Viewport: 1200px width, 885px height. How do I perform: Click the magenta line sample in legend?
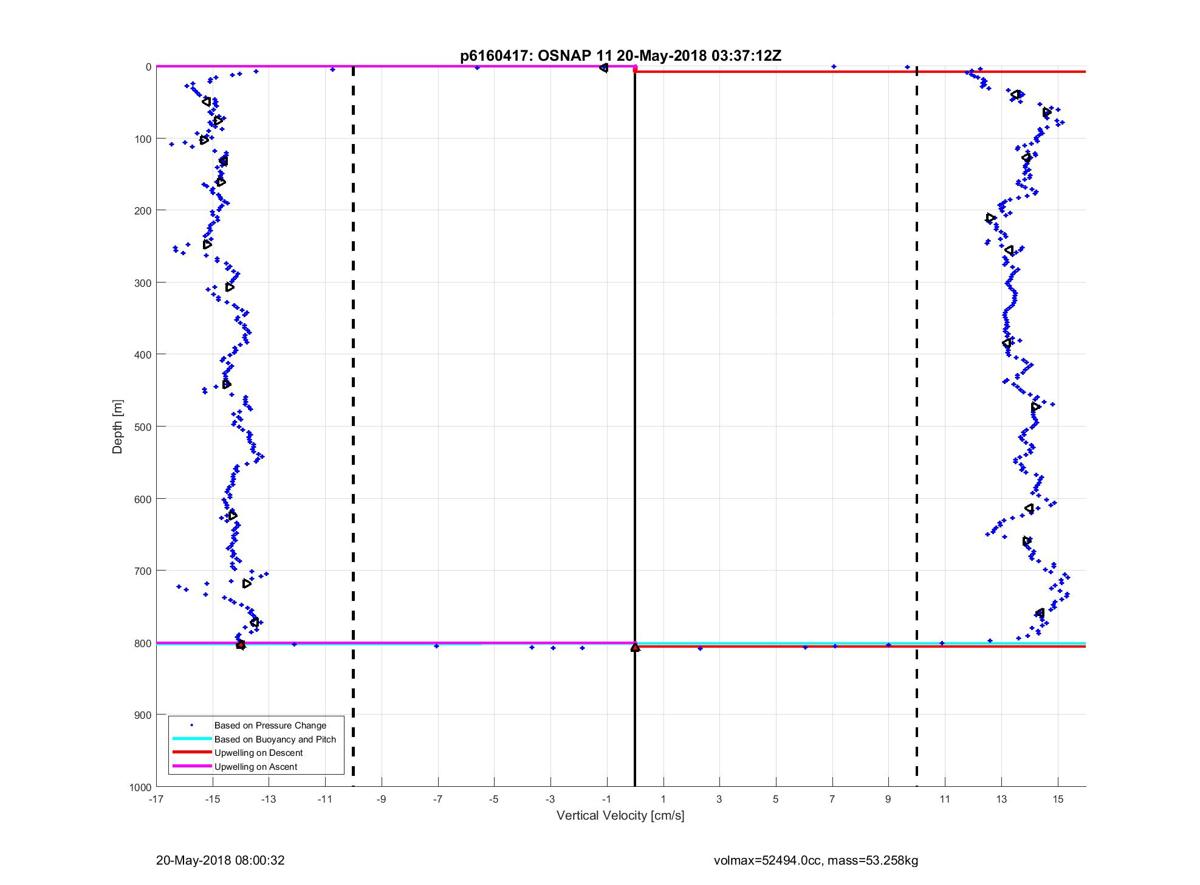tap(192, 766)
